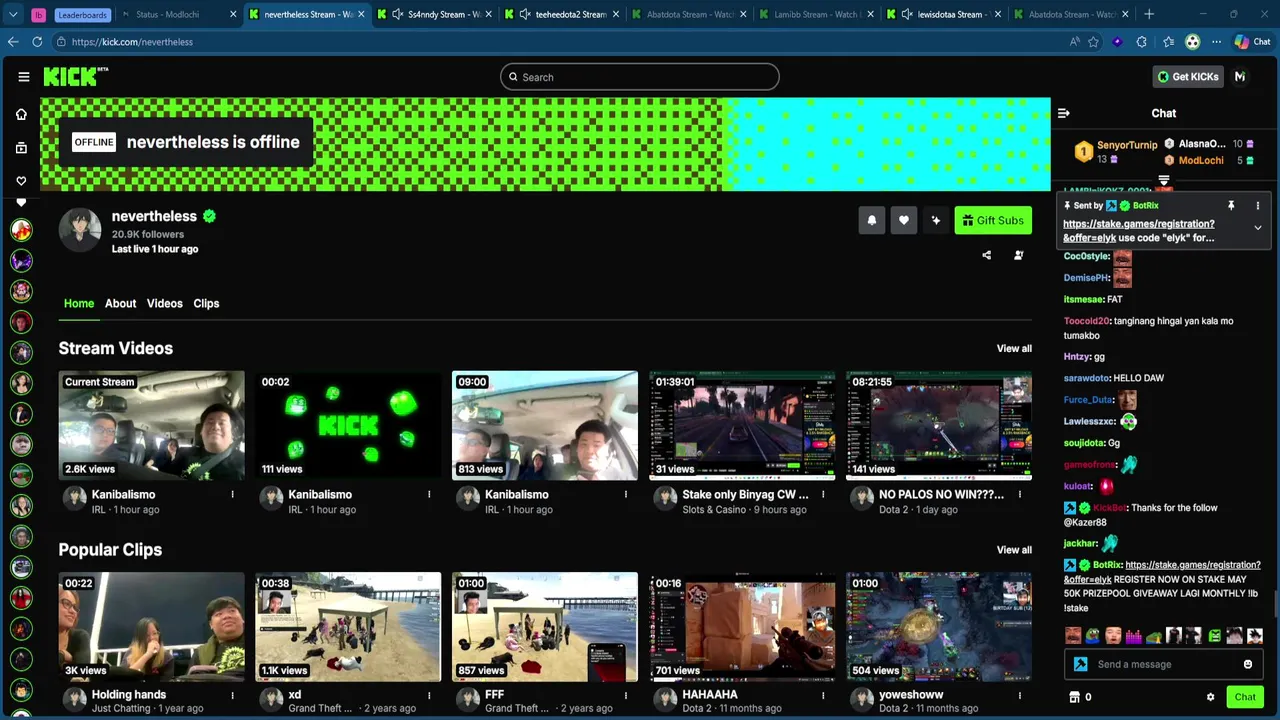Open the browser settings ellipsis menu
The height and width of the screenshot is (720, 1280).
coord(1216,42)
